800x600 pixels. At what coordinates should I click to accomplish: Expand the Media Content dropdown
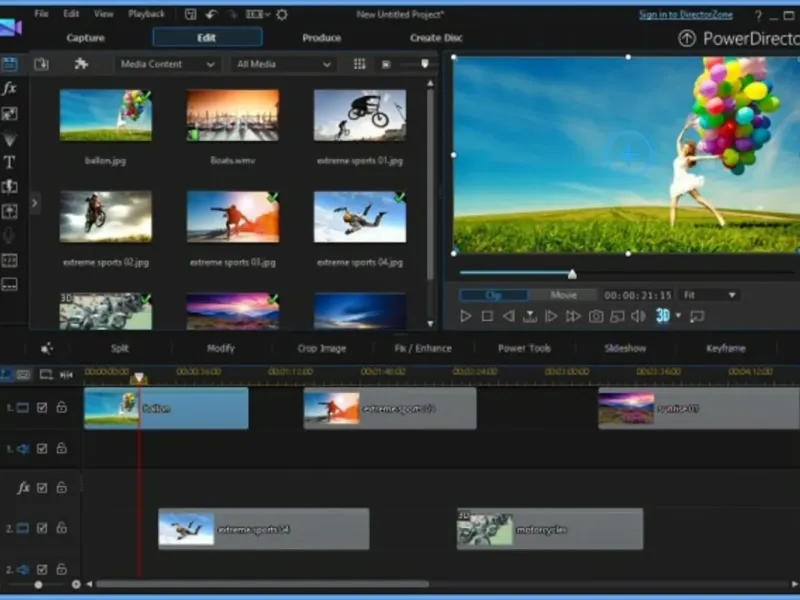167,64
